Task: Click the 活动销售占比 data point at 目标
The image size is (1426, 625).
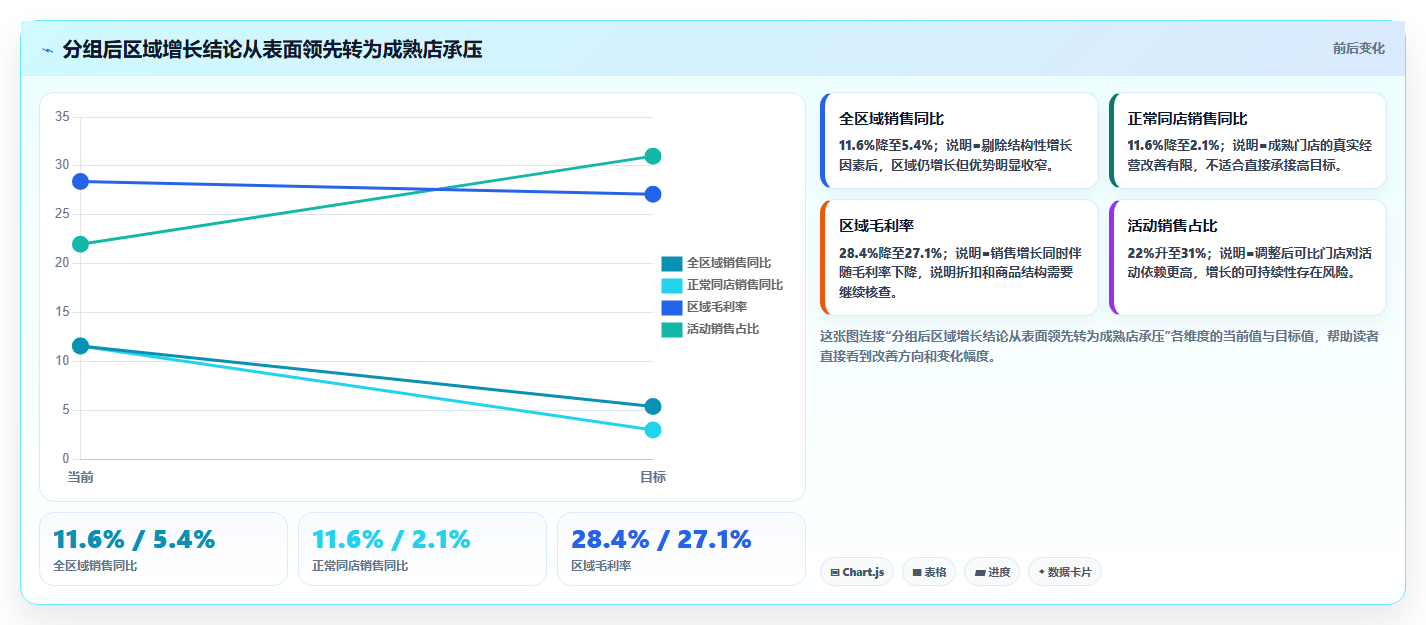Action: pos(653,156)
